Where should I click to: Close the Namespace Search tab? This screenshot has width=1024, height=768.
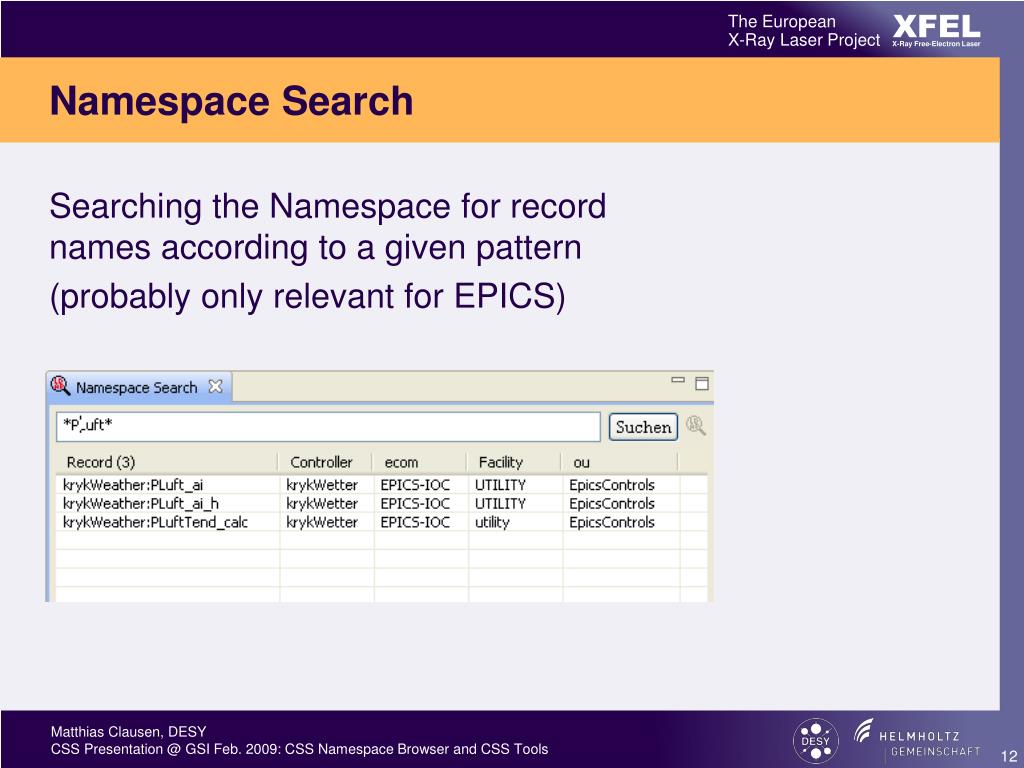click(216, 387)
